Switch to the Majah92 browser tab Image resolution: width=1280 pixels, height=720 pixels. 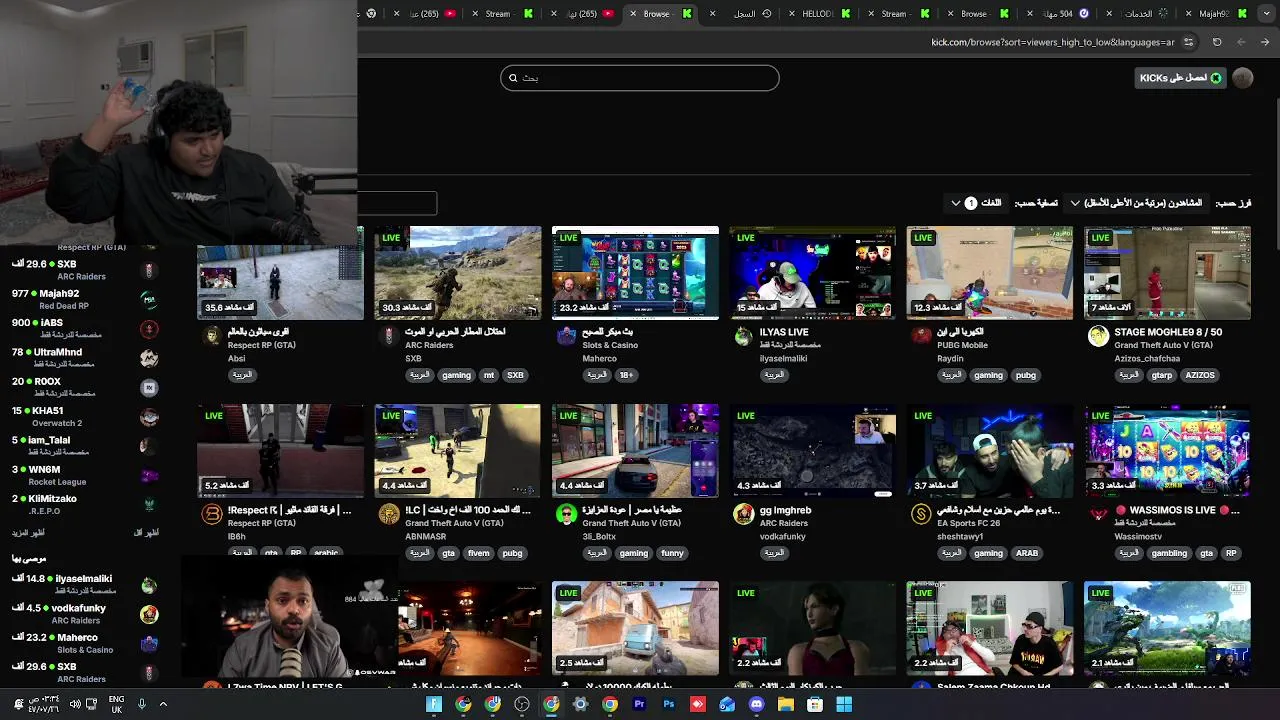tap(1214, 14)
